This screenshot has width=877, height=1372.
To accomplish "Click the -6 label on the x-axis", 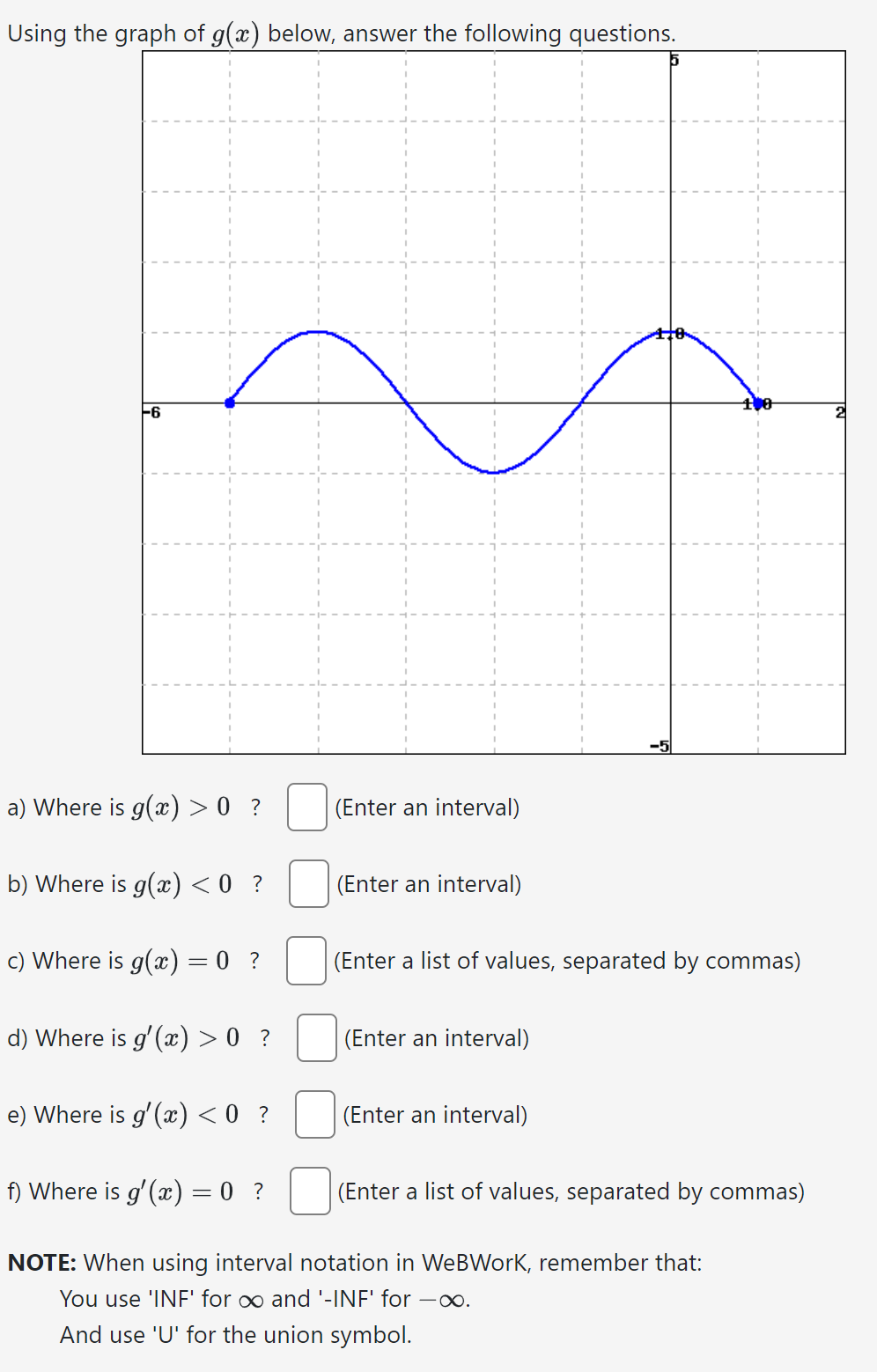I will pyautogui.click(x=151, y=410).
